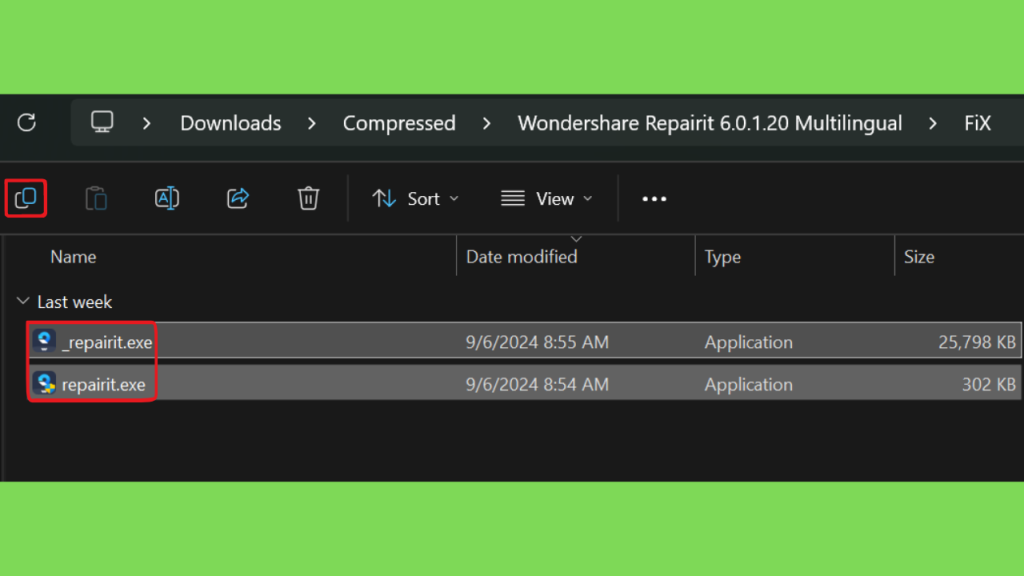
Task: Sort by the Type column header
Action: tap(722, 257)
